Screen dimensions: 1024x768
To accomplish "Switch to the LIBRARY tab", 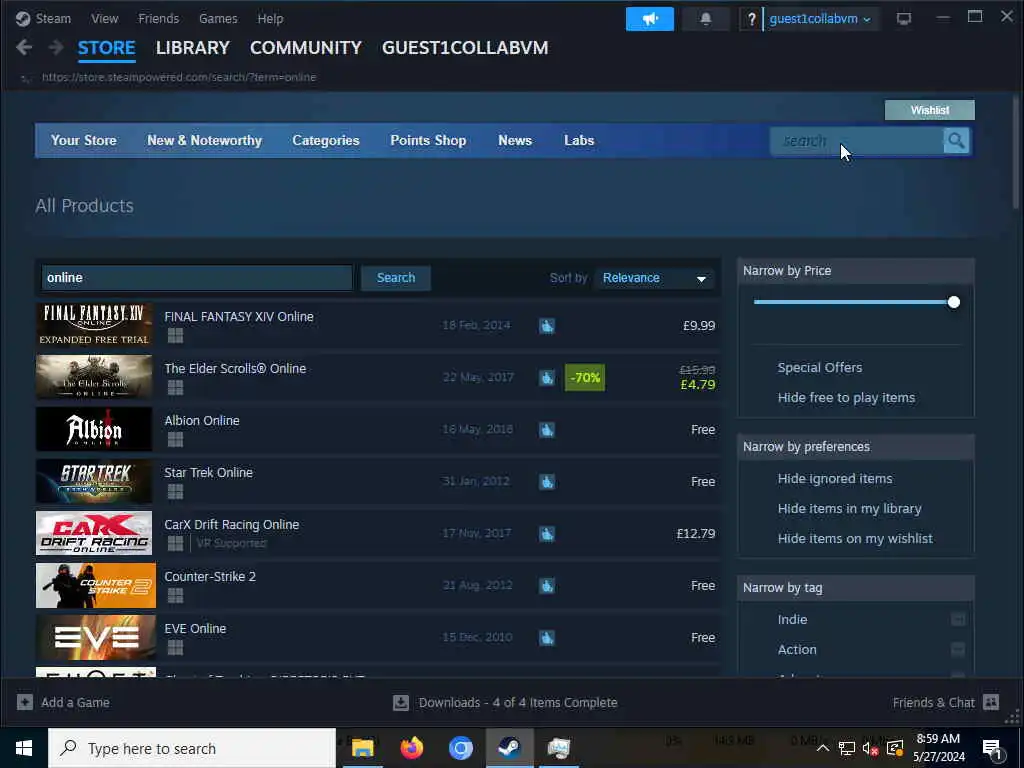I will (x=193, y=48).
